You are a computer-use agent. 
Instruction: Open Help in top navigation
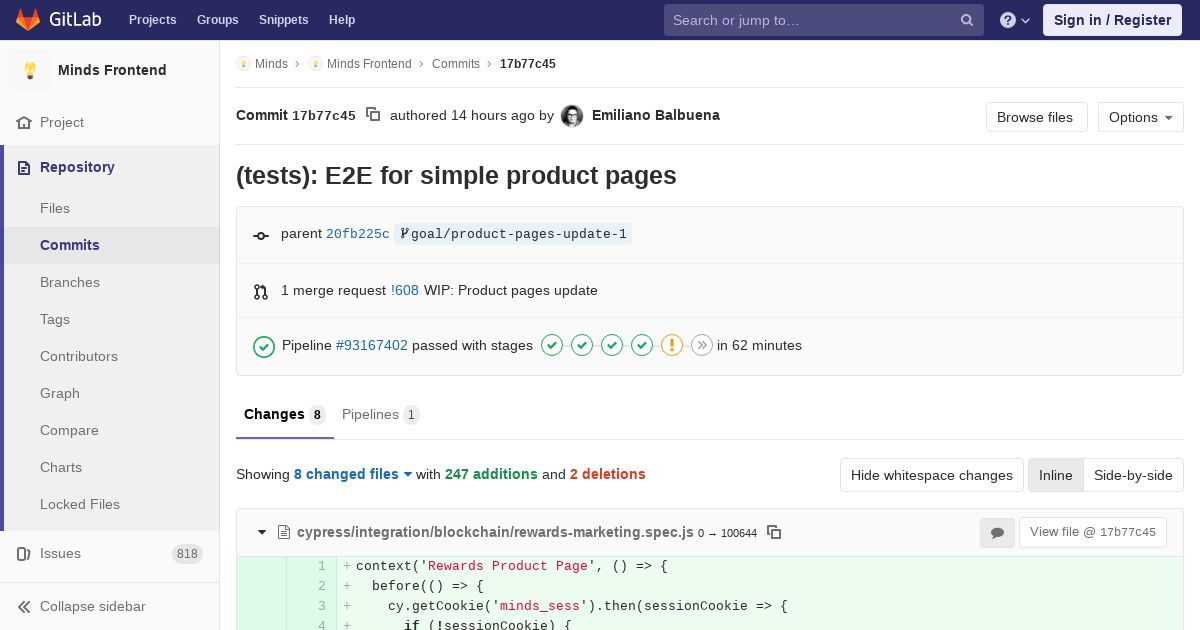click(x=342, y=20)
